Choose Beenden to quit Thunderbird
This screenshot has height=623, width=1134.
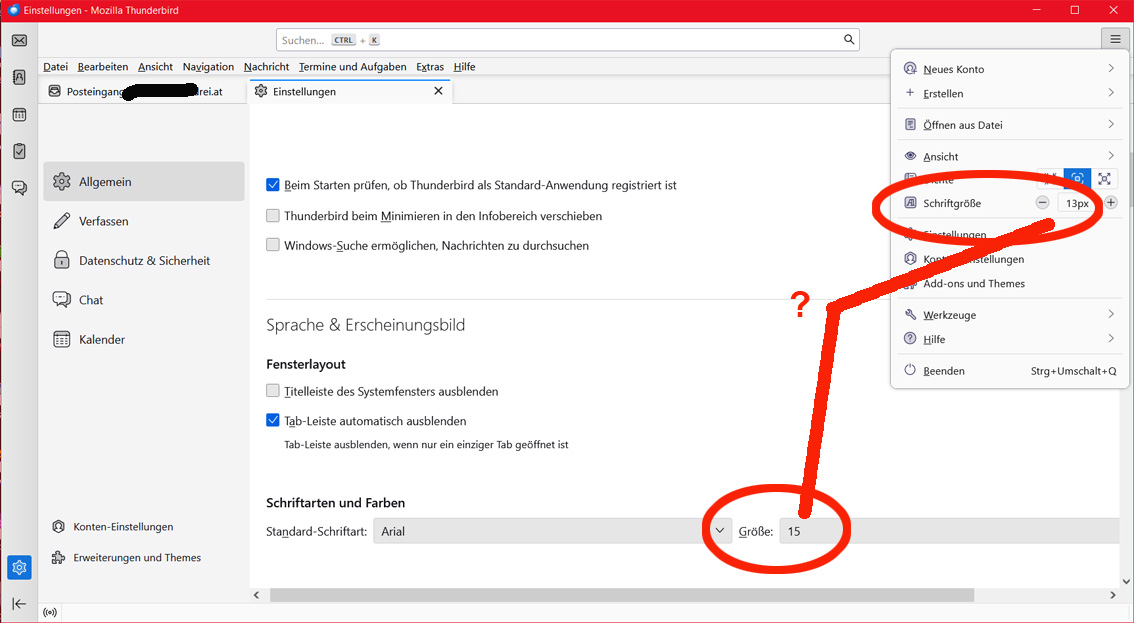coord(1010,370)
